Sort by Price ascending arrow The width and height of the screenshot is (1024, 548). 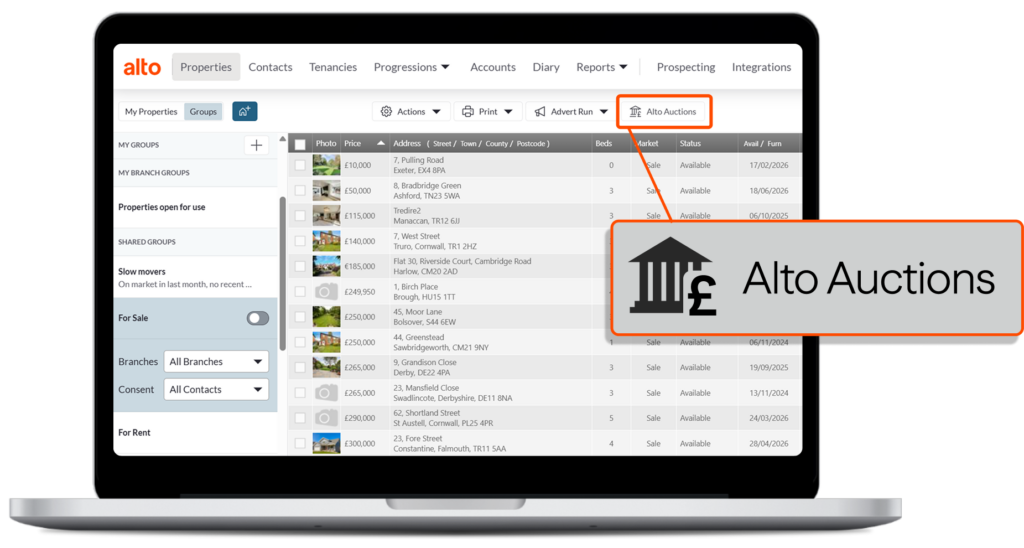381,143
